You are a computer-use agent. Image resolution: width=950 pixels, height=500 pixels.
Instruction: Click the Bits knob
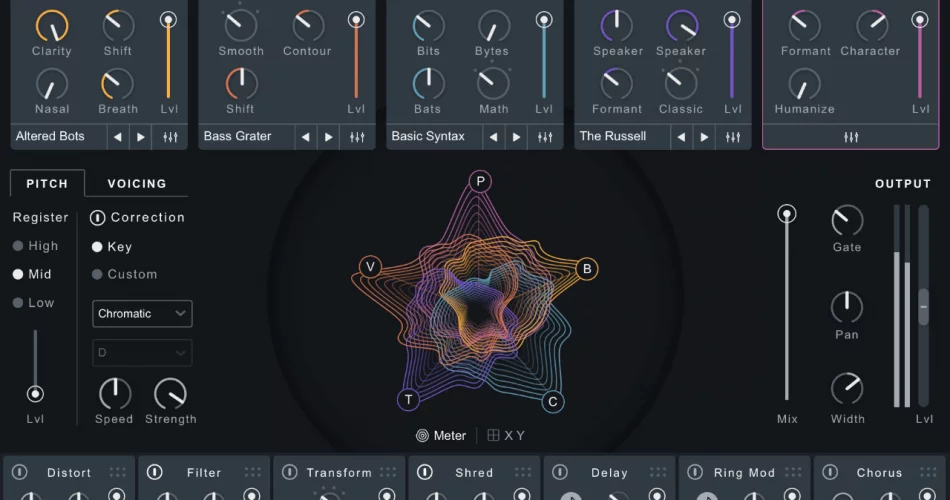pos(428,25)
